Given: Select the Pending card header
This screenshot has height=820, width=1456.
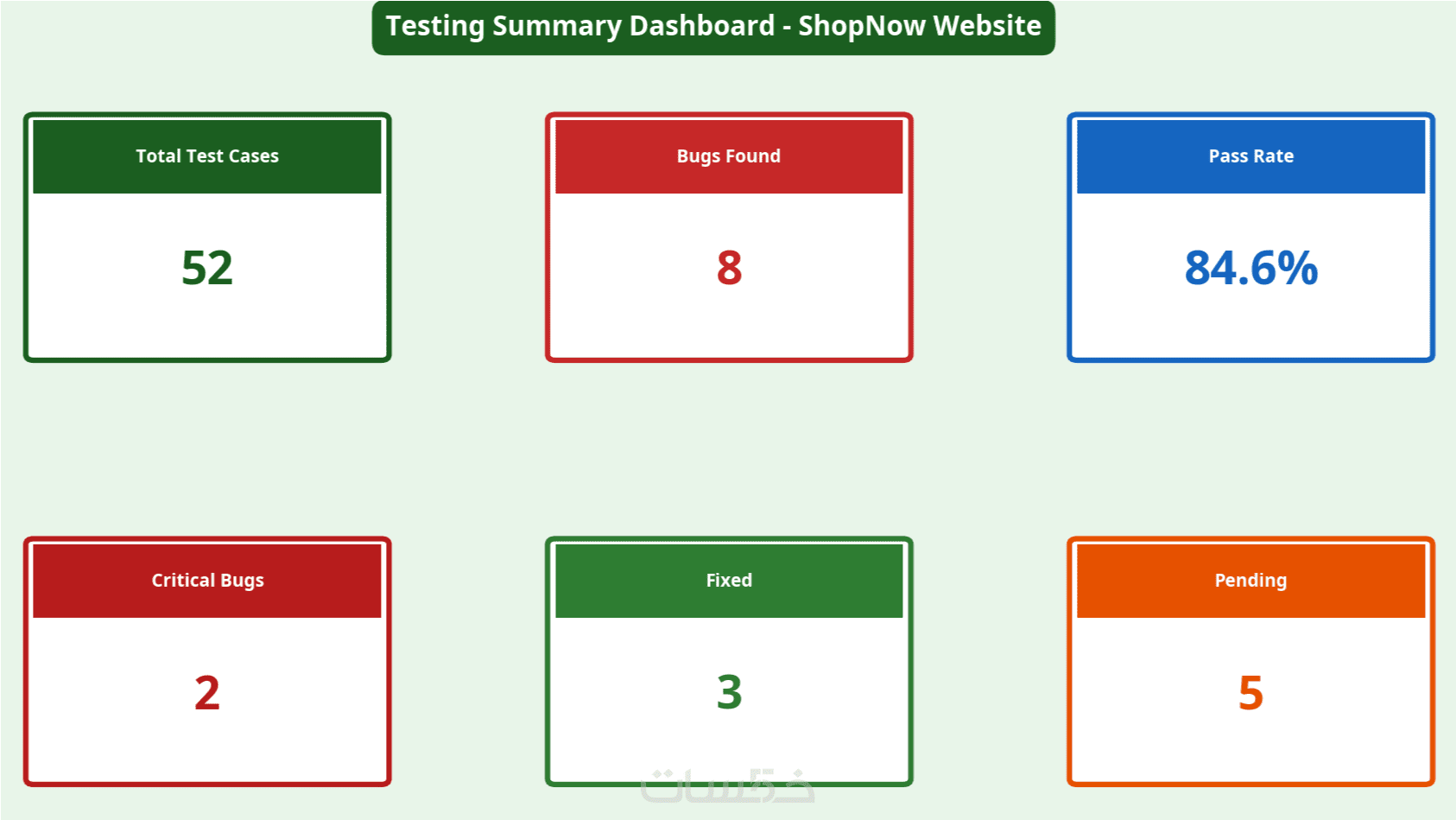Looking at the screenshot, I should pos(1251,581).
